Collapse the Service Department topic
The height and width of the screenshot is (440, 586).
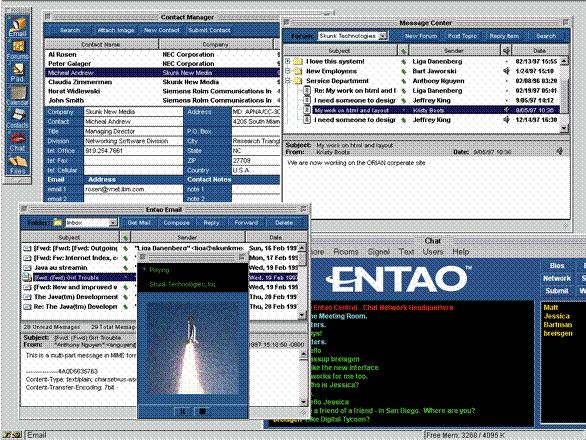click(287, 80)
